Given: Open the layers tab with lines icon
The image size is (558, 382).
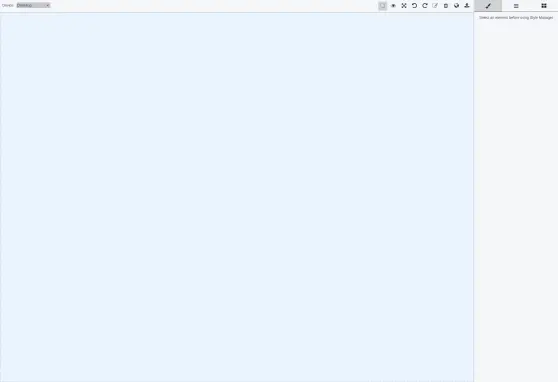Looking at the screenshot, I should click(x=516, y=6).
